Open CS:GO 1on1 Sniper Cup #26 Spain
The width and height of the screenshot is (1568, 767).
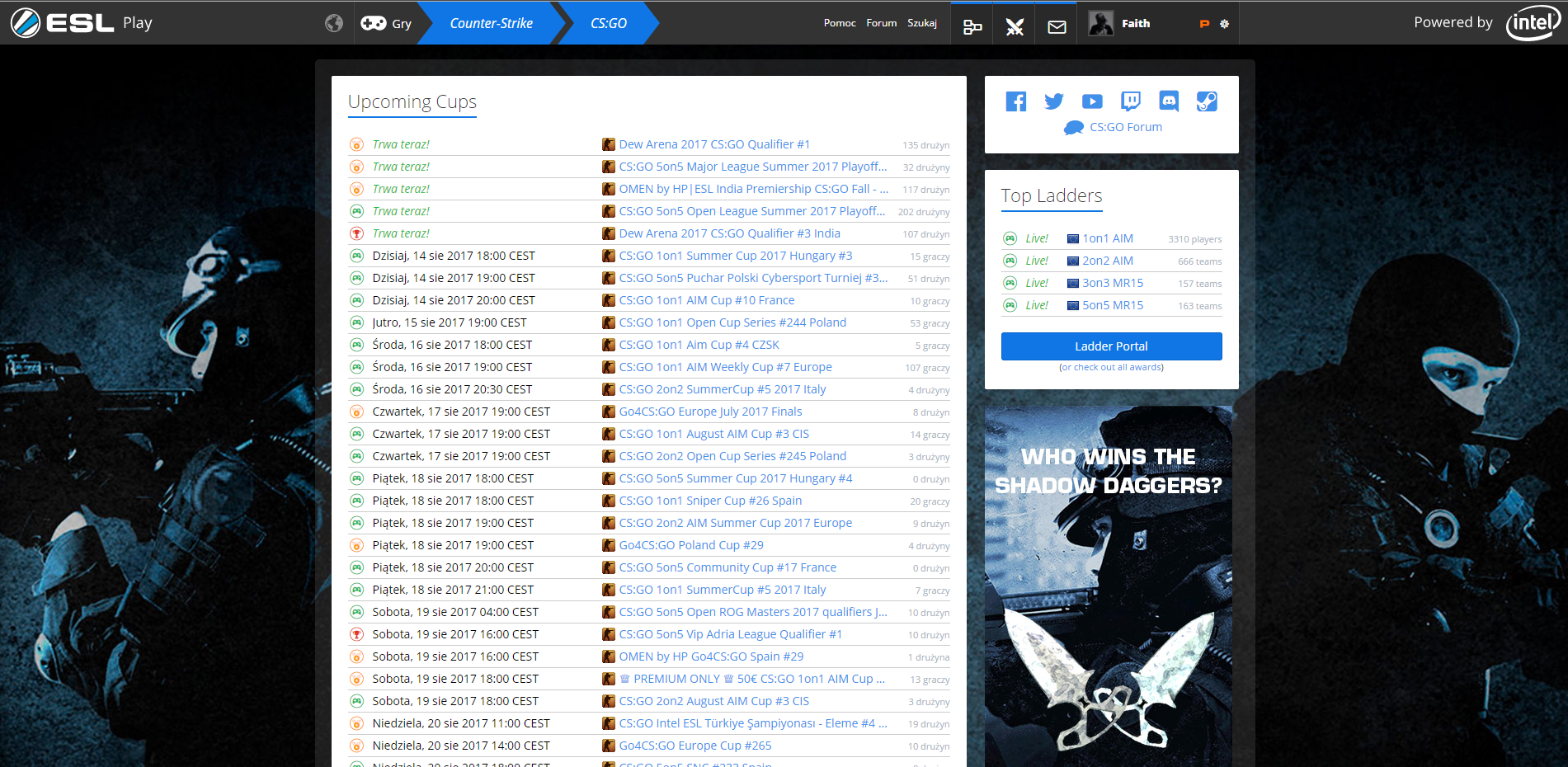710,501
